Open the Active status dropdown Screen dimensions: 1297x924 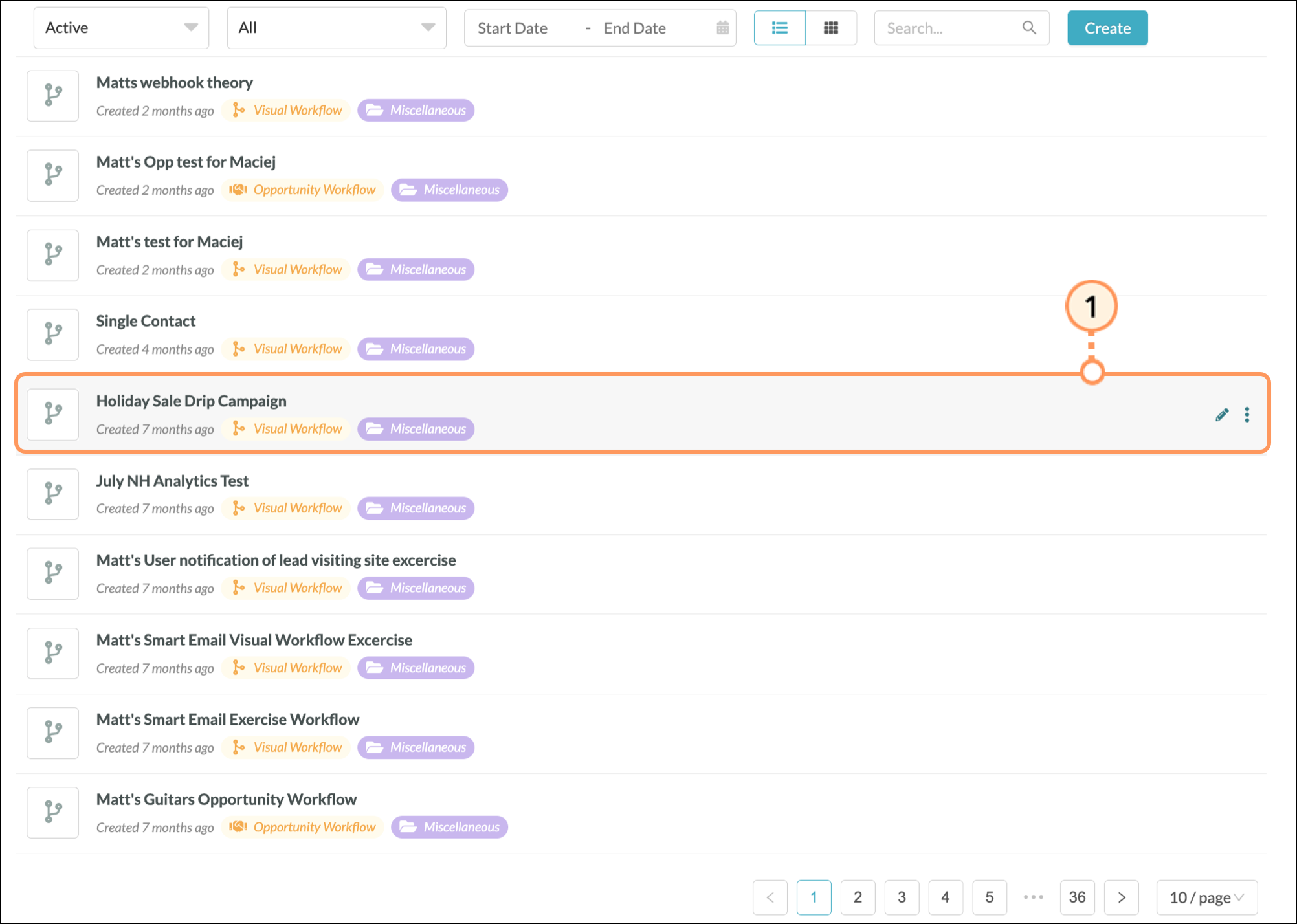point(121,28)
